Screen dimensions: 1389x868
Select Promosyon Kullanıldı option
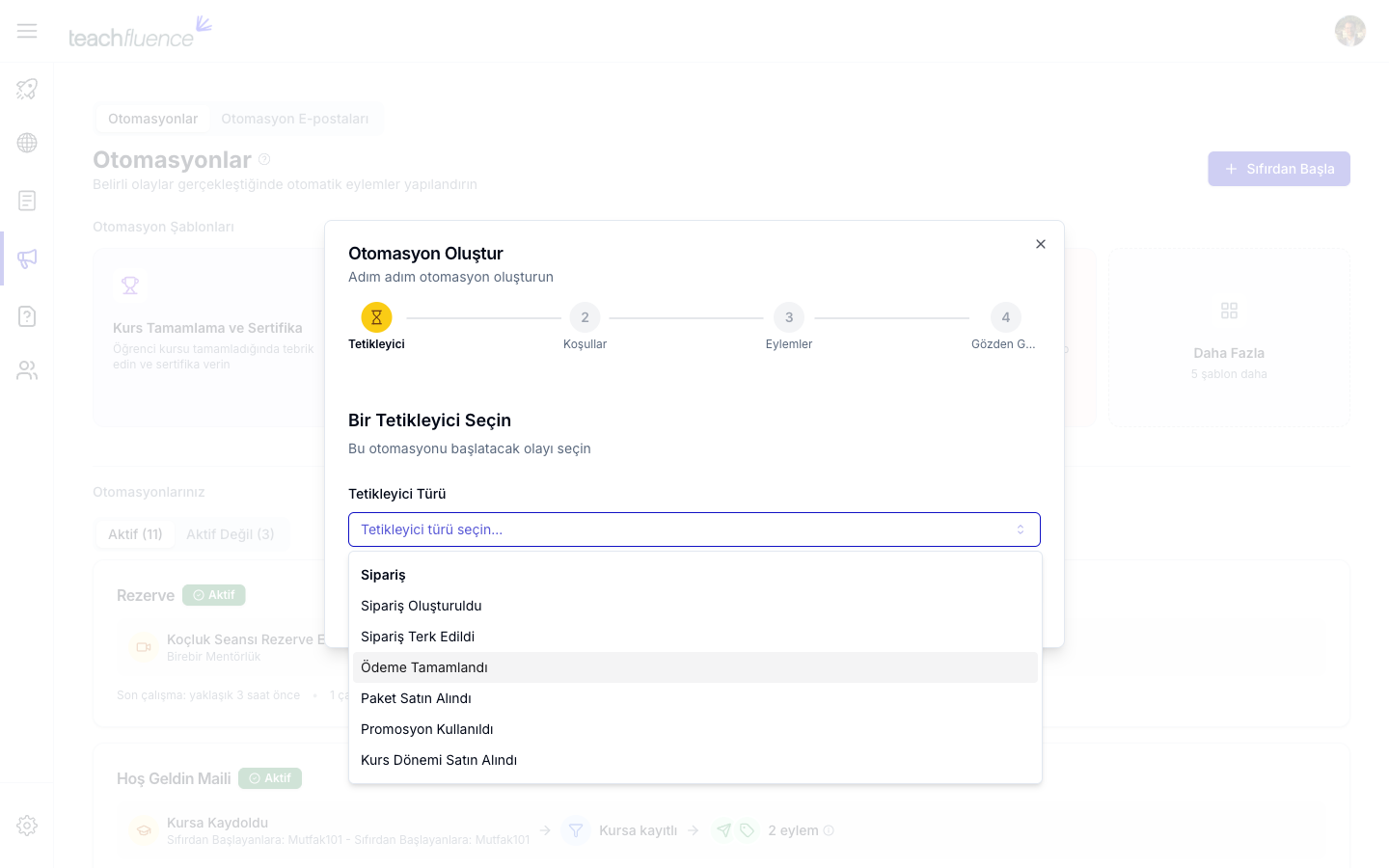tap(695, 729)
